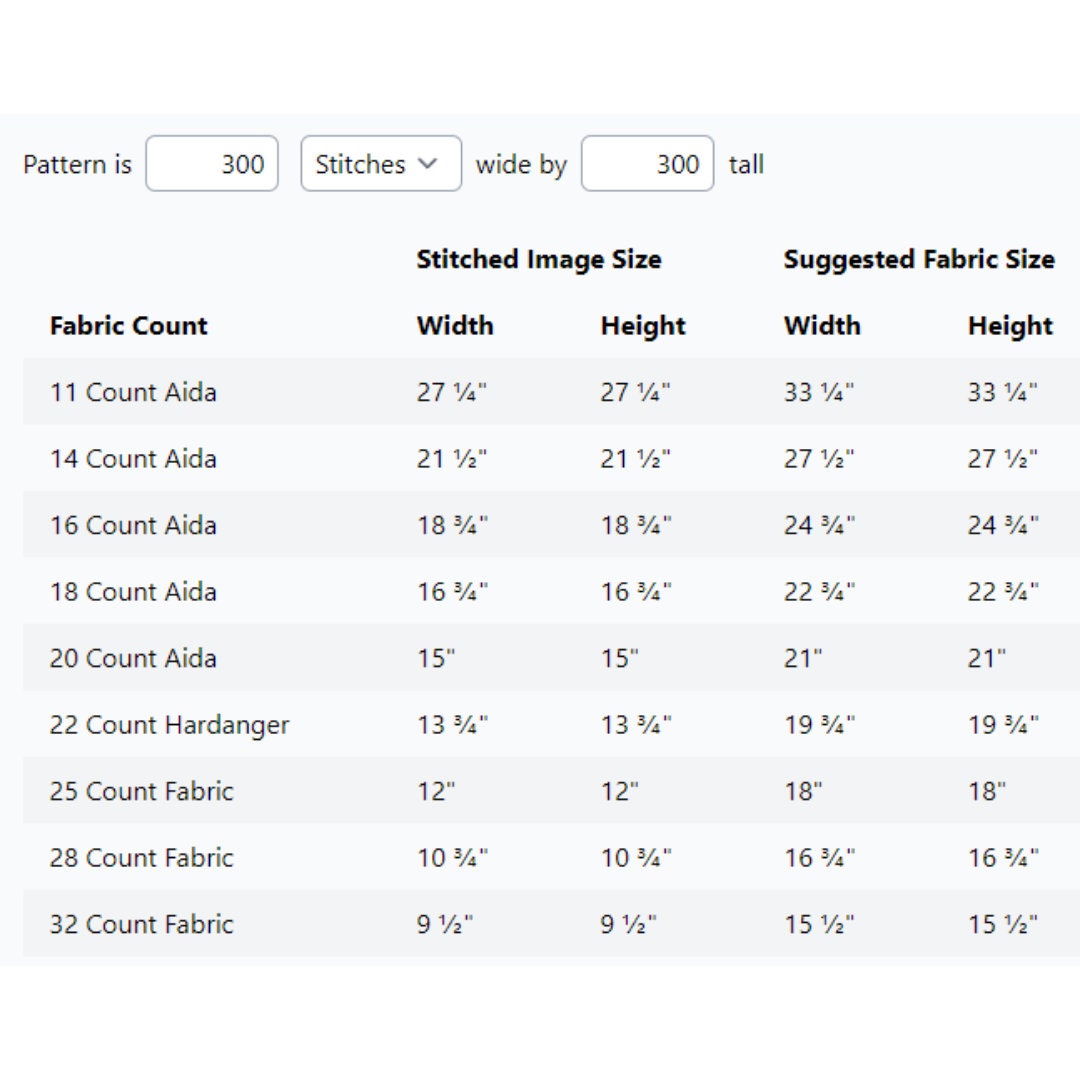Click the Fabric Count column header
The image size is (1080, 1080).
point(128,325)
